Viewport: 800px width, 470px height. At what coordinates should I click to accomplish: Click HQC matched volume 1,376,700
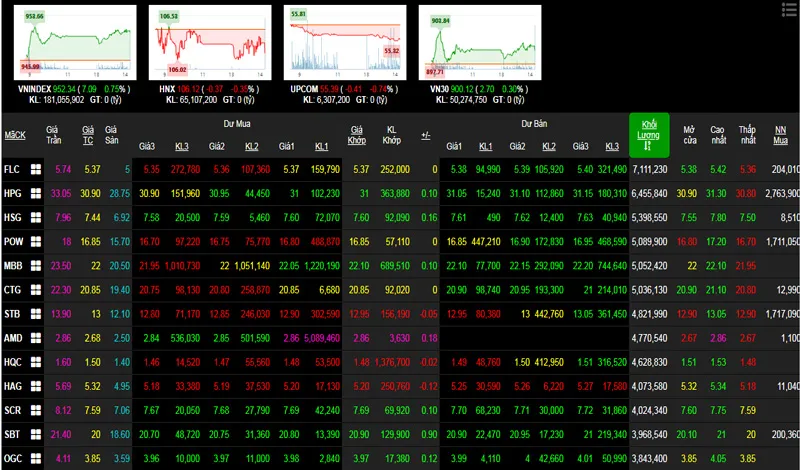[x=392, y=362]
